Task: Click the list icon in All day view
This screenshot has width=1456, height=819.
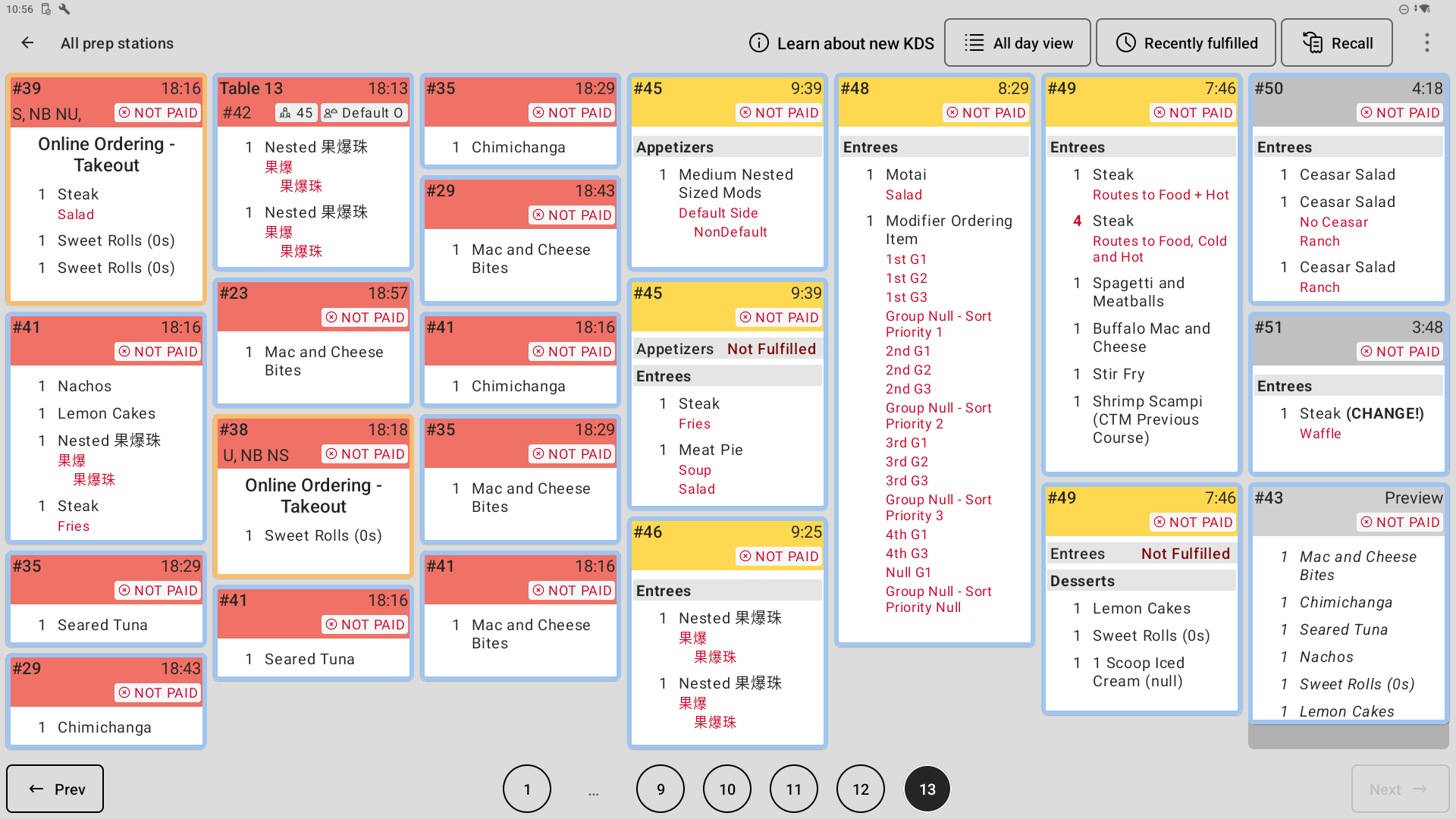Action: coord(974,43)
